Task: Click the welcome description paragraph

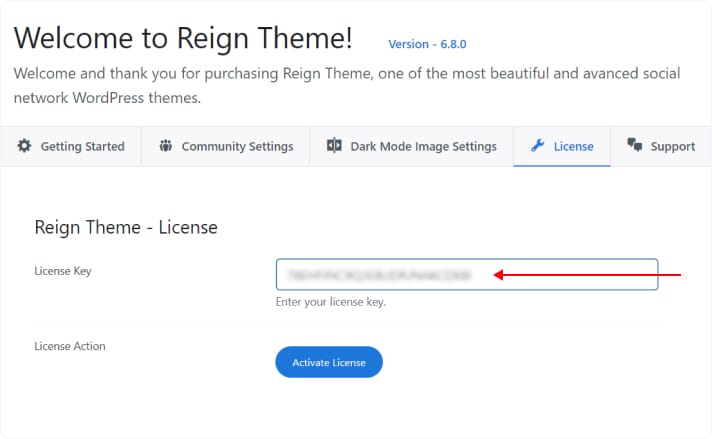Action: [x=347, y=86]
